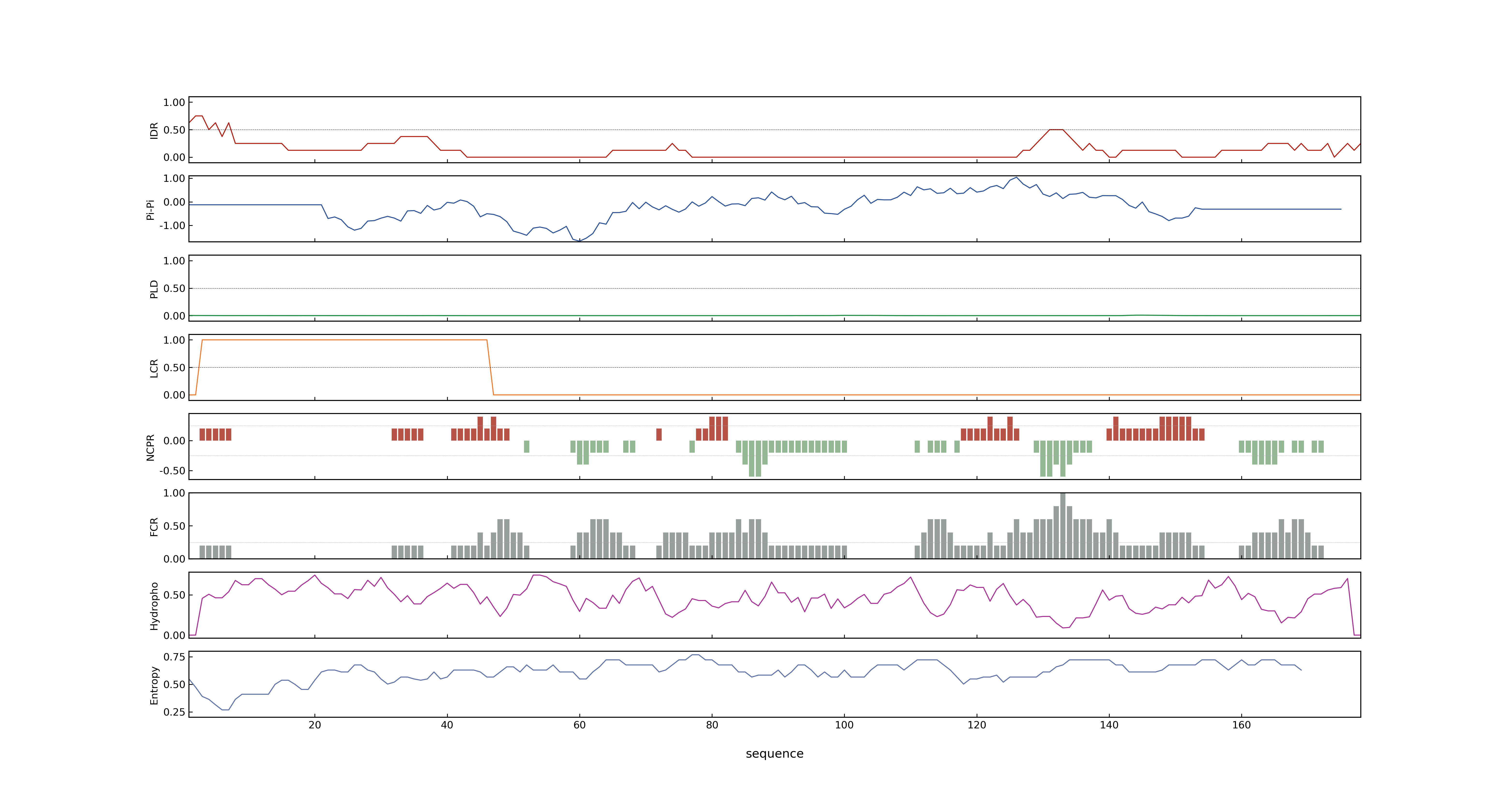
Task: Click the FCR y-axis label
Action: click(154, 526)
